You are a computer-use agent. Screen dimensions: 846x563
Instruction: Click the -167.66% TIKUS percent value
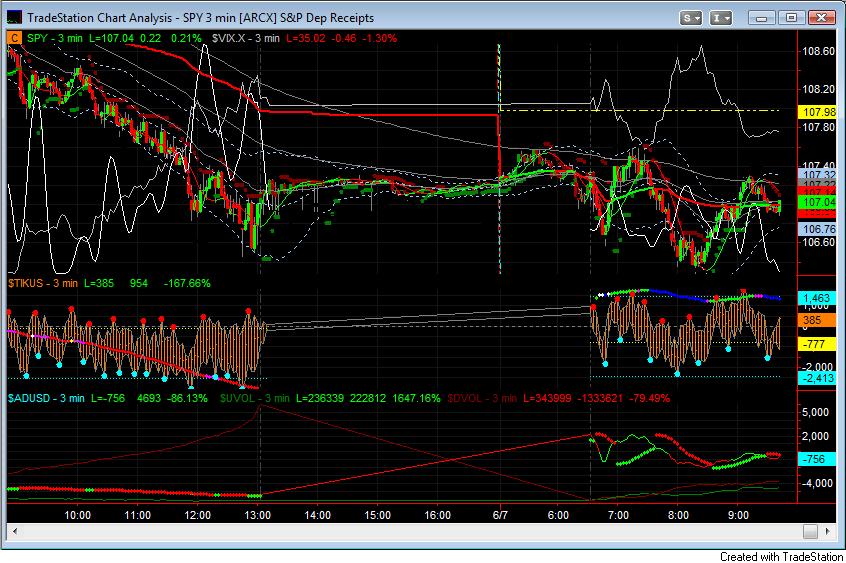187,283
